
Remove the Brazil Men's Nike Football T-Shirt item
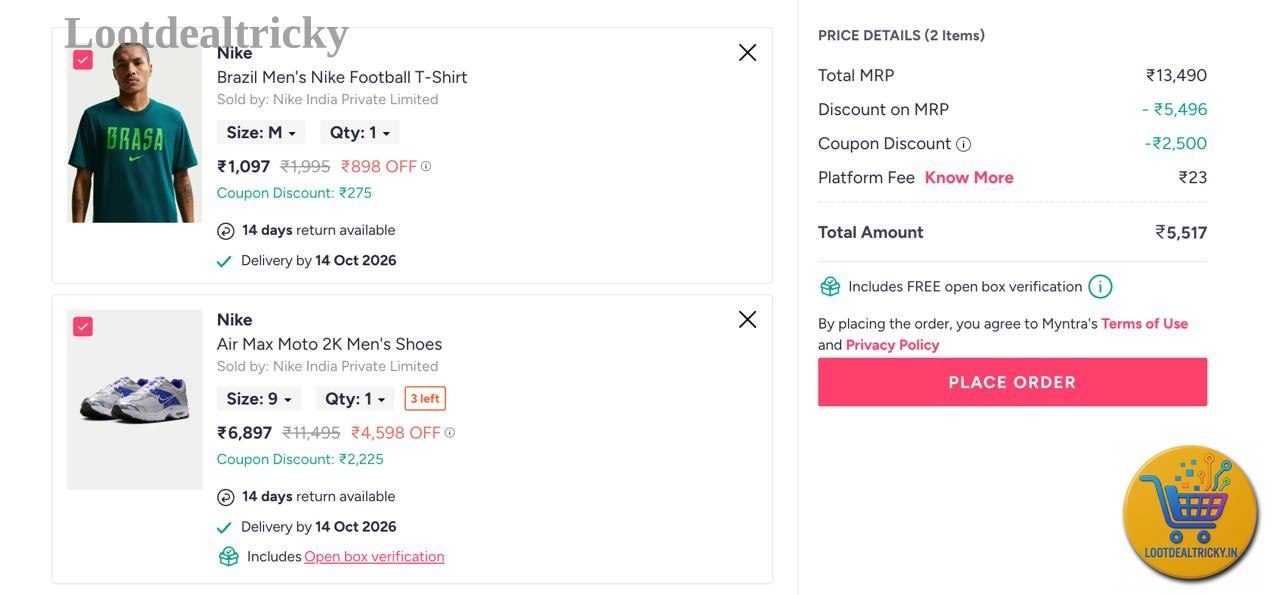[747, 53]
